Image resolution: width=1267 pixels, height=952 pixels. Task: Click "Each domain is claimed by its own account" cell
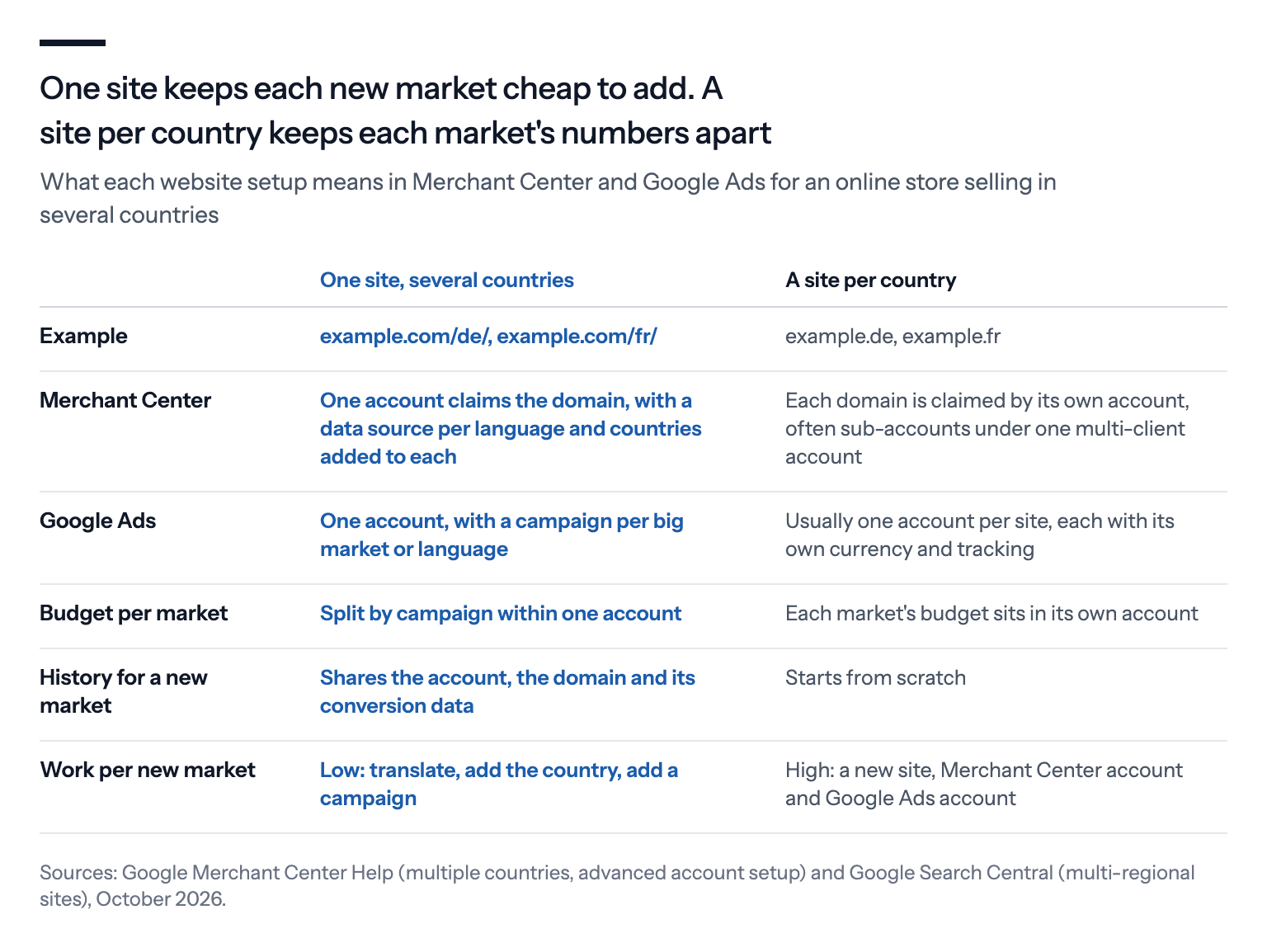coord(987,428)
